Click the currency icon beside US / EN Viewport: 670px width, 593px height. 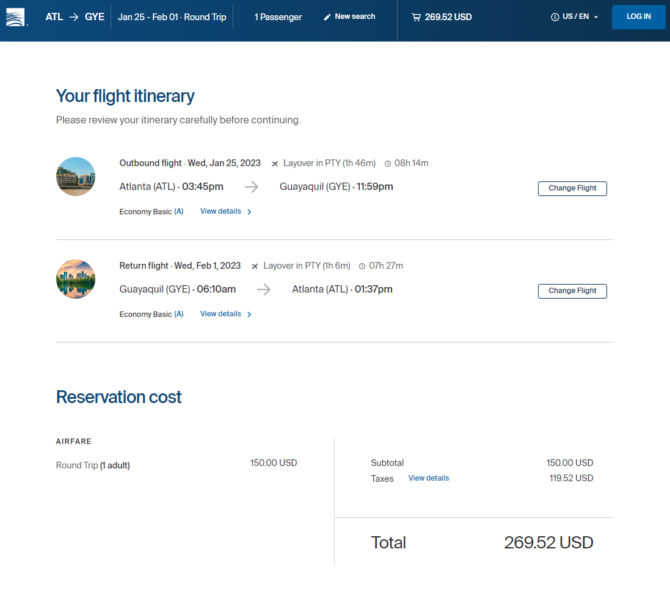pyautogui.click(x=555, y=17)
